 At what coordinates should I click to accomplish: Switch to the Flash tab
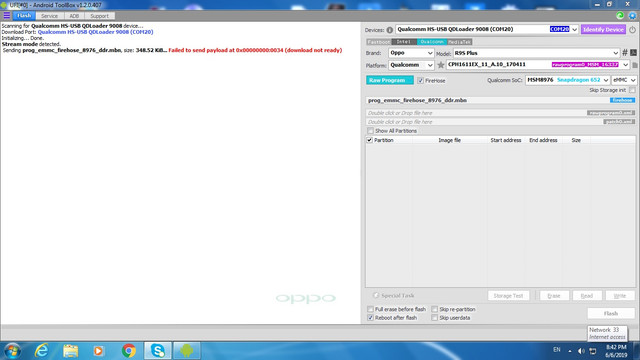pyautogui.click(x=24, y=16)
